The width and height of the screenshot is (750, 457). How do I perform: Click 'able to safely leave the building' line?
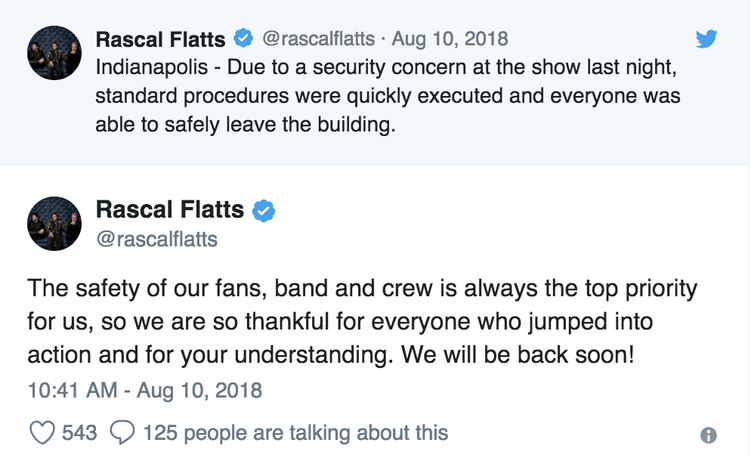pos(245,125)
